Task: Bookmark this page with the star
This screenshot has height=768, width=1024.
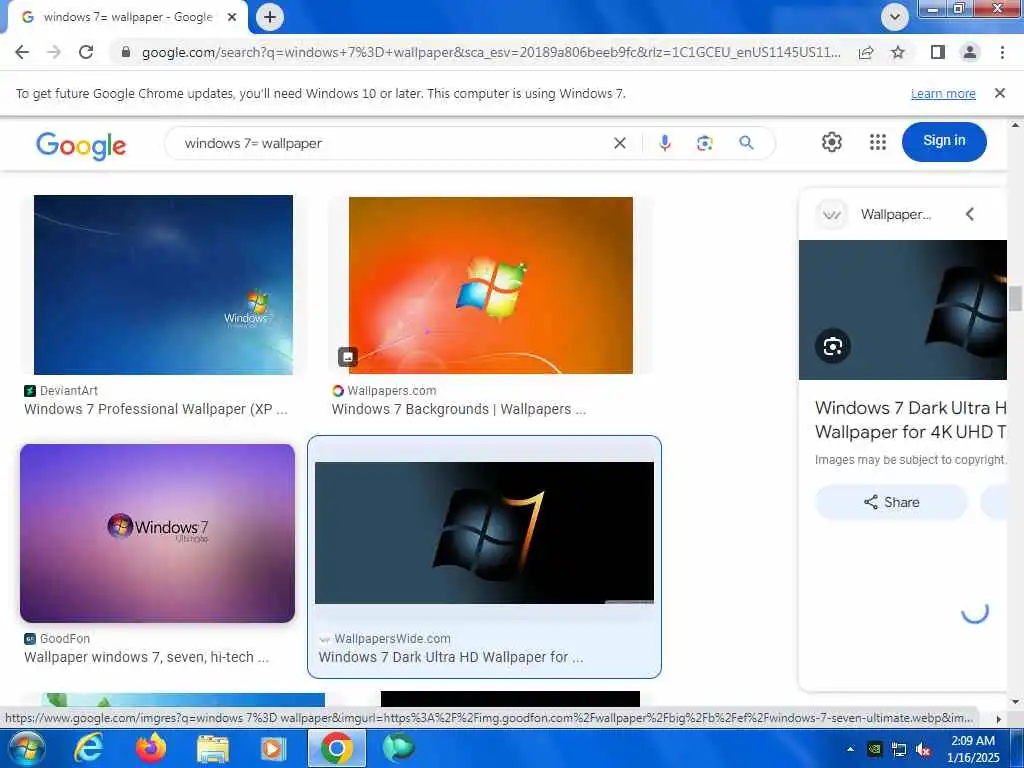Action: pyautogui.click(x=898, y=52)
